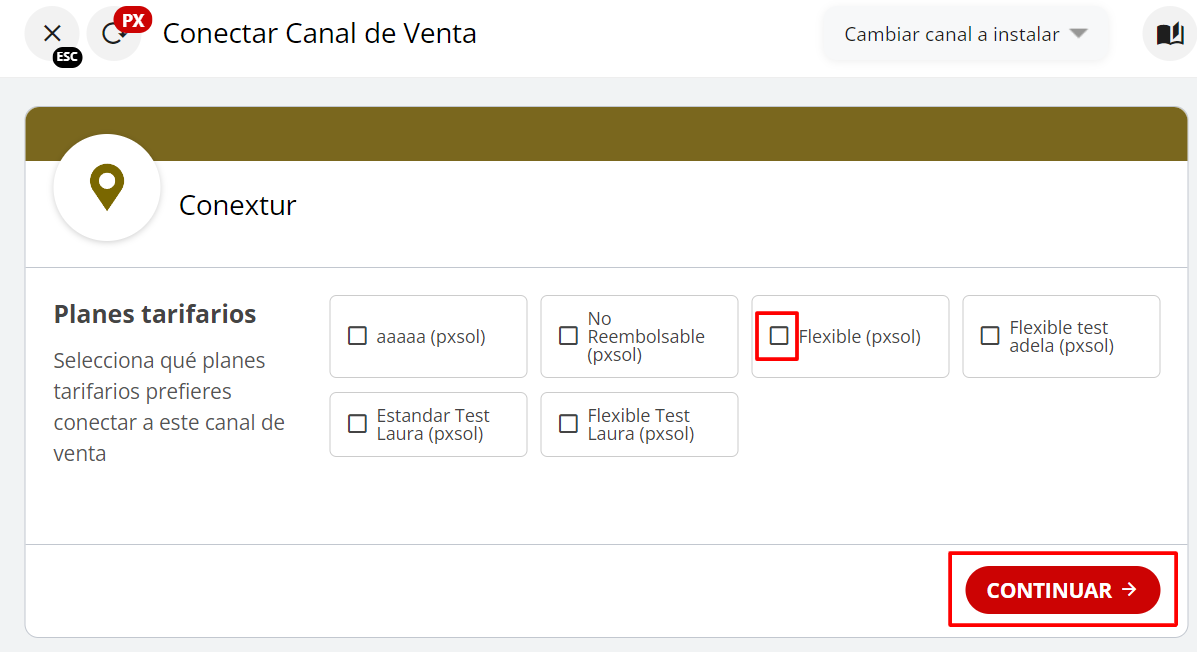Click the red PX badge
The image size is (1197, 652).
(x=133, y=20)
